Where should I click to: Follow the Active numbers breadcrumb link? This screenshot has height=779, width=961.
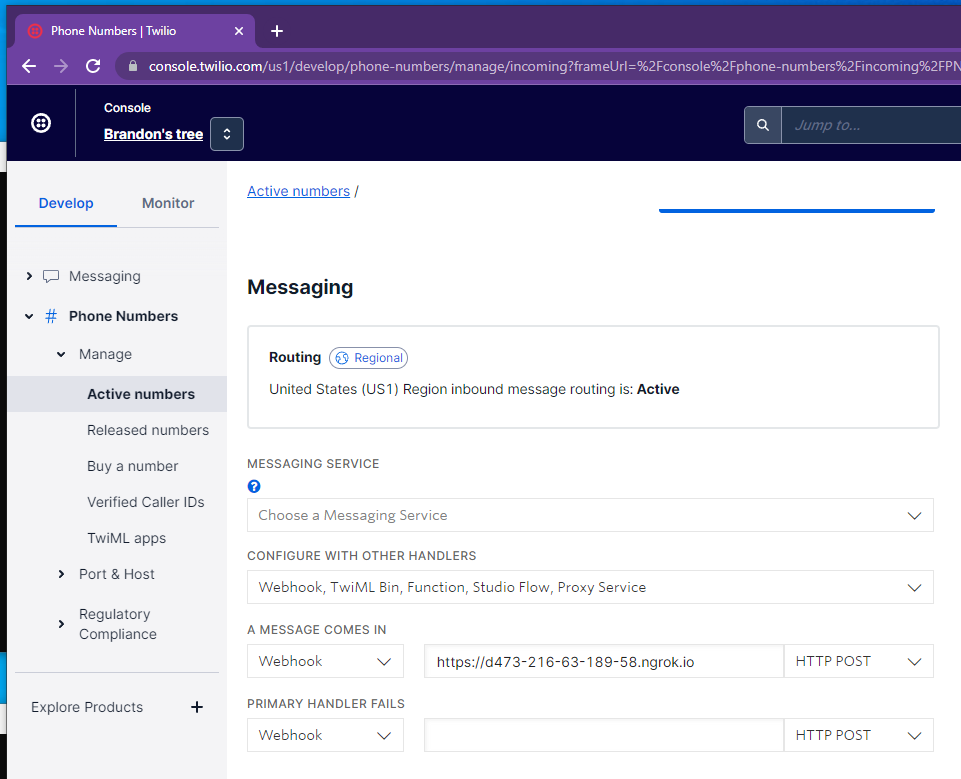298,190
